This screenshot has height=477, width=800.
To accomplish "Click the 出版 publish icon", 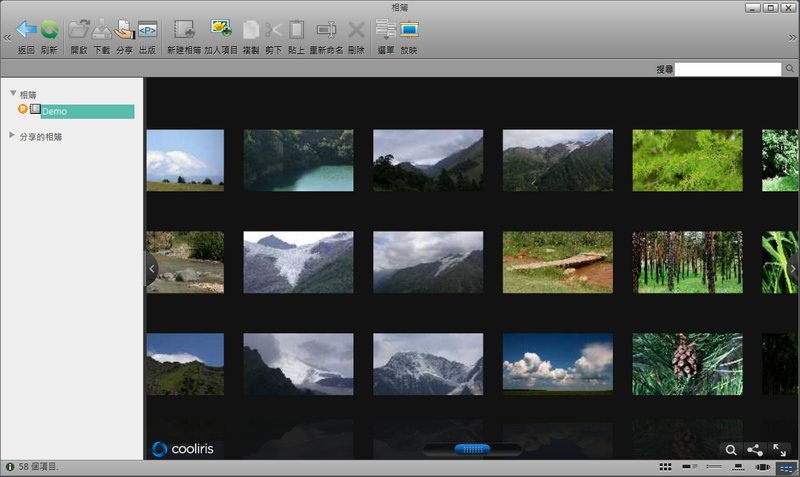I will click(x=147, y=30).
